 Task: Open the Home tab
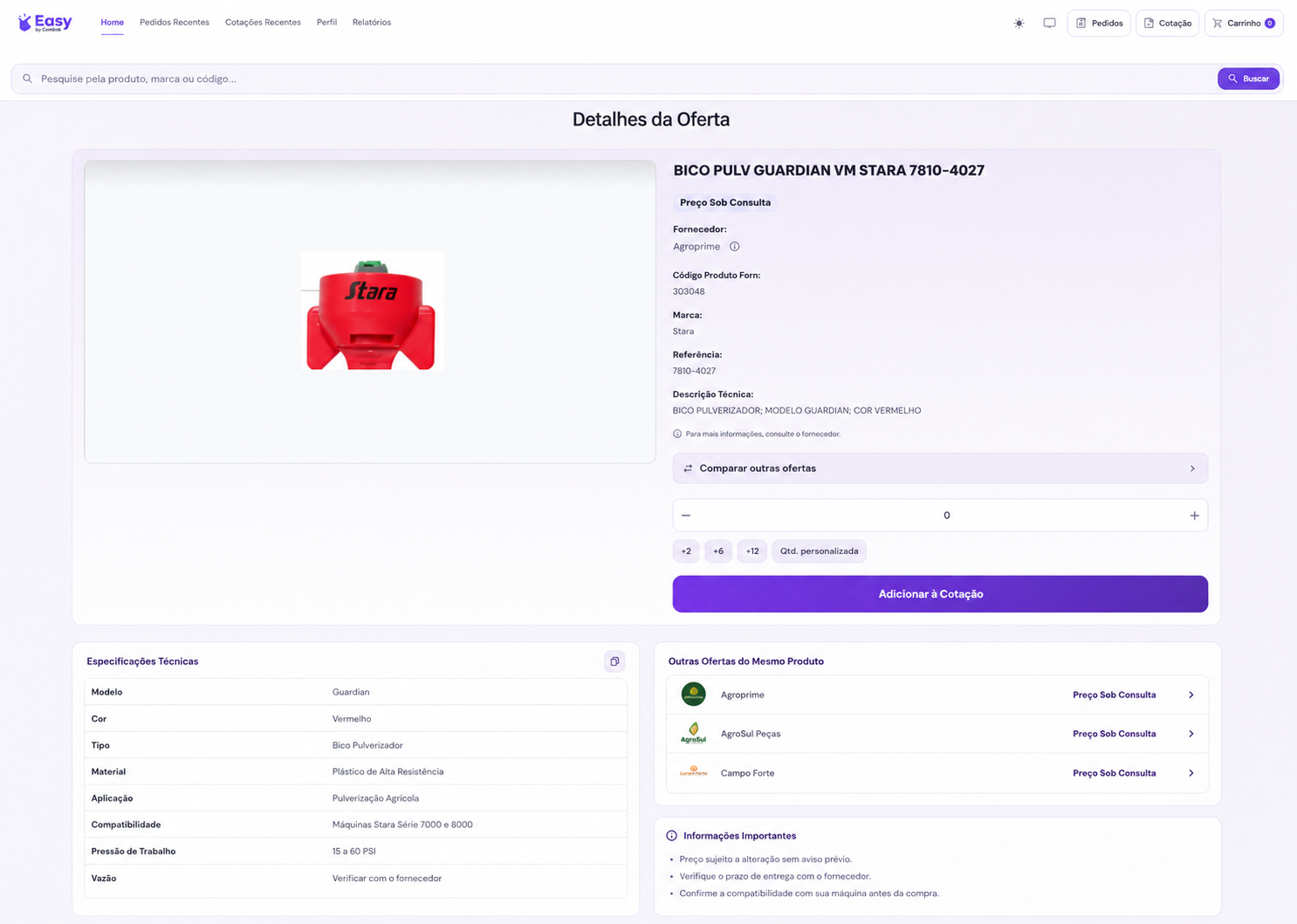click(x=112, y=23)
